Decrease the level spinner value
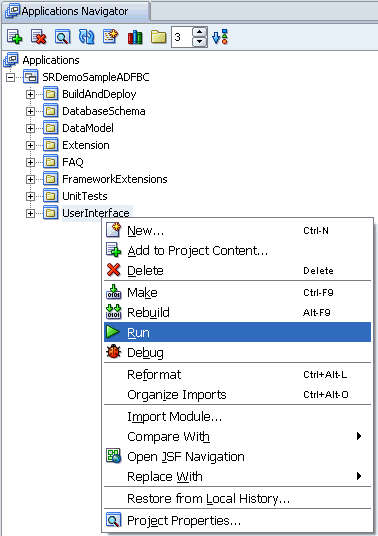 (200, 42)
